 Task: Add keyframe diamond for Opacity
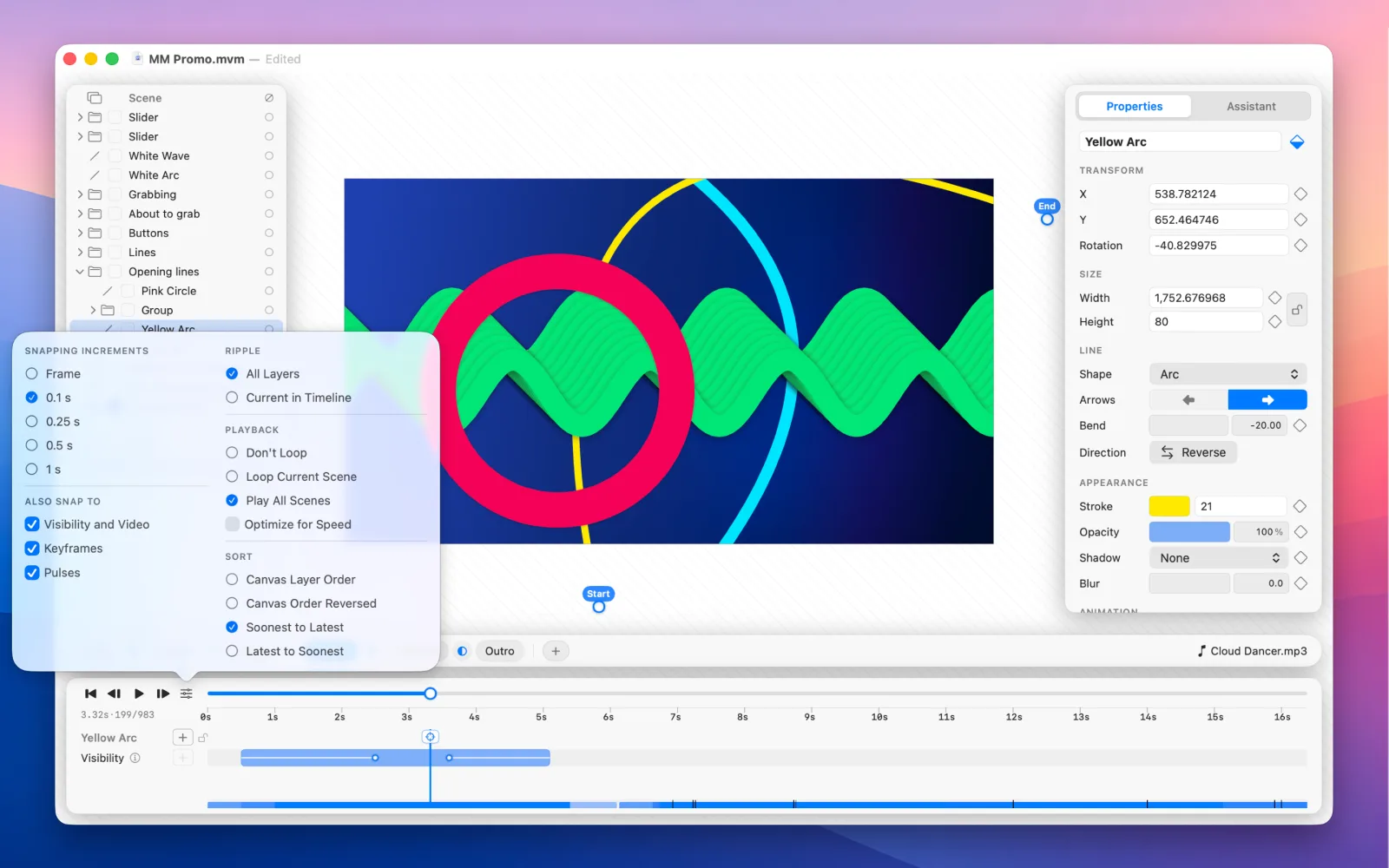[1300, 532]
